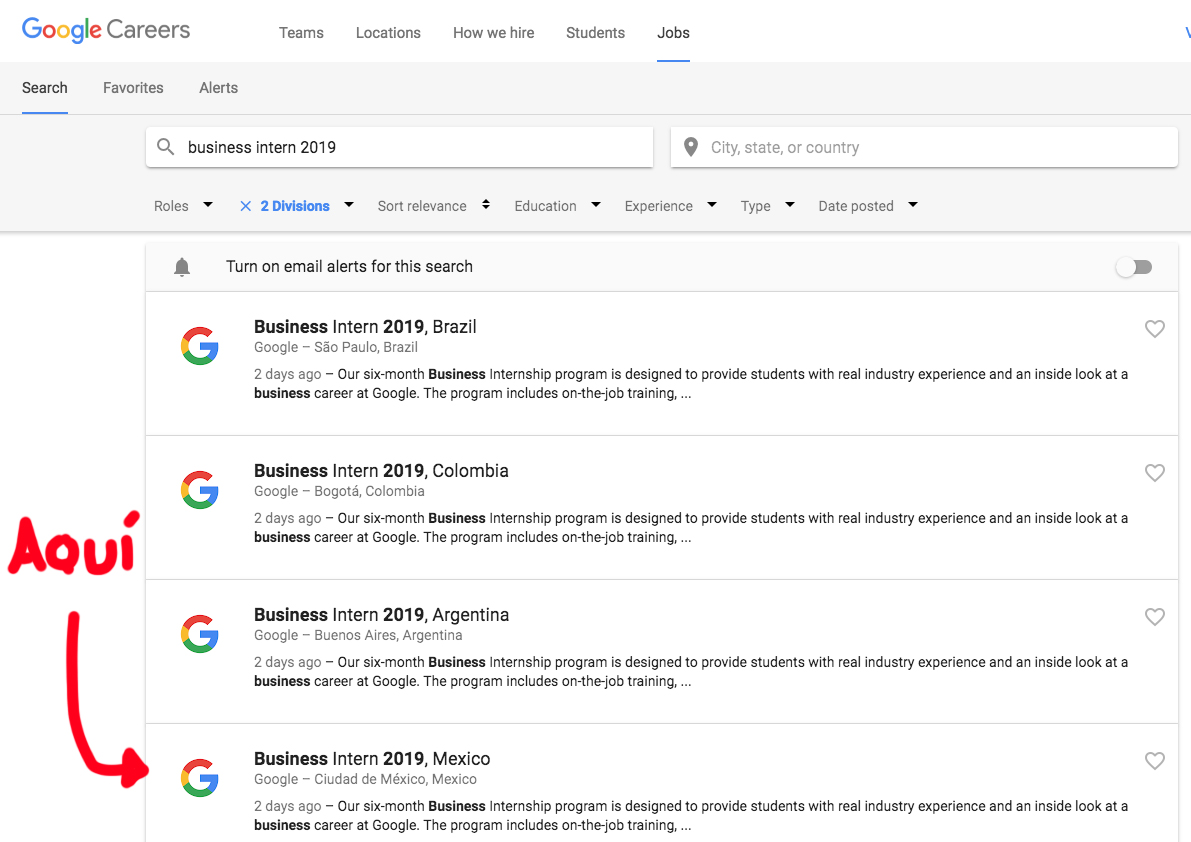This screenshot has height=842, width=1191.
Task: Click the location pin icon
Action: [690, 146]
